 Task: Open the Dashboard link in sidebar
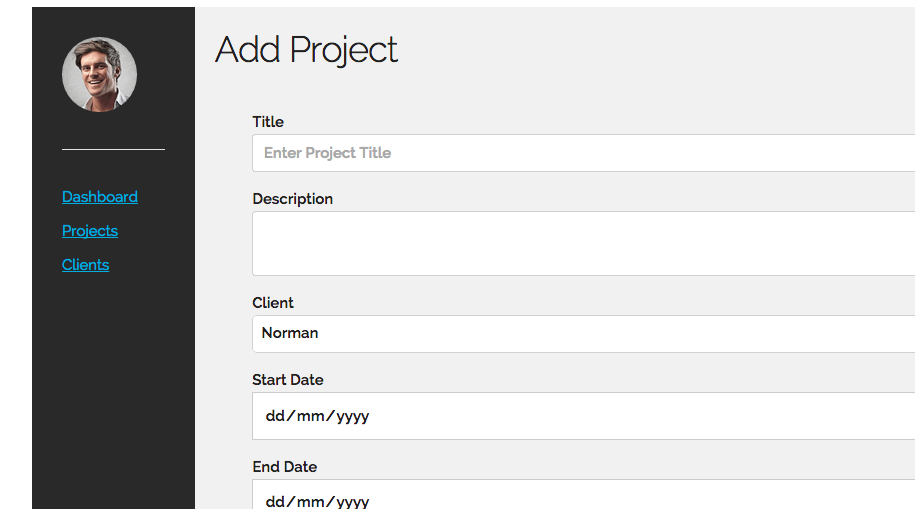[x=100, y=197]
